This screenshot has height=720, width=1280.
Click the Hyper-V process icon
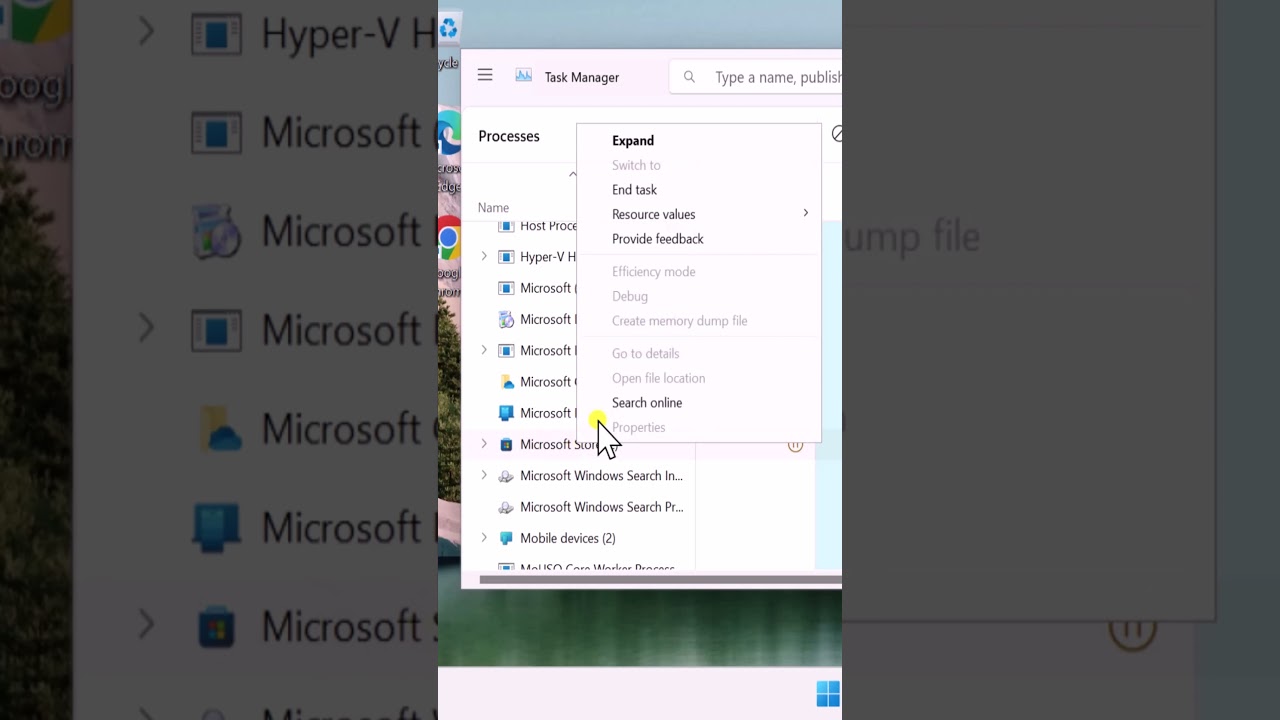point(506,257)
